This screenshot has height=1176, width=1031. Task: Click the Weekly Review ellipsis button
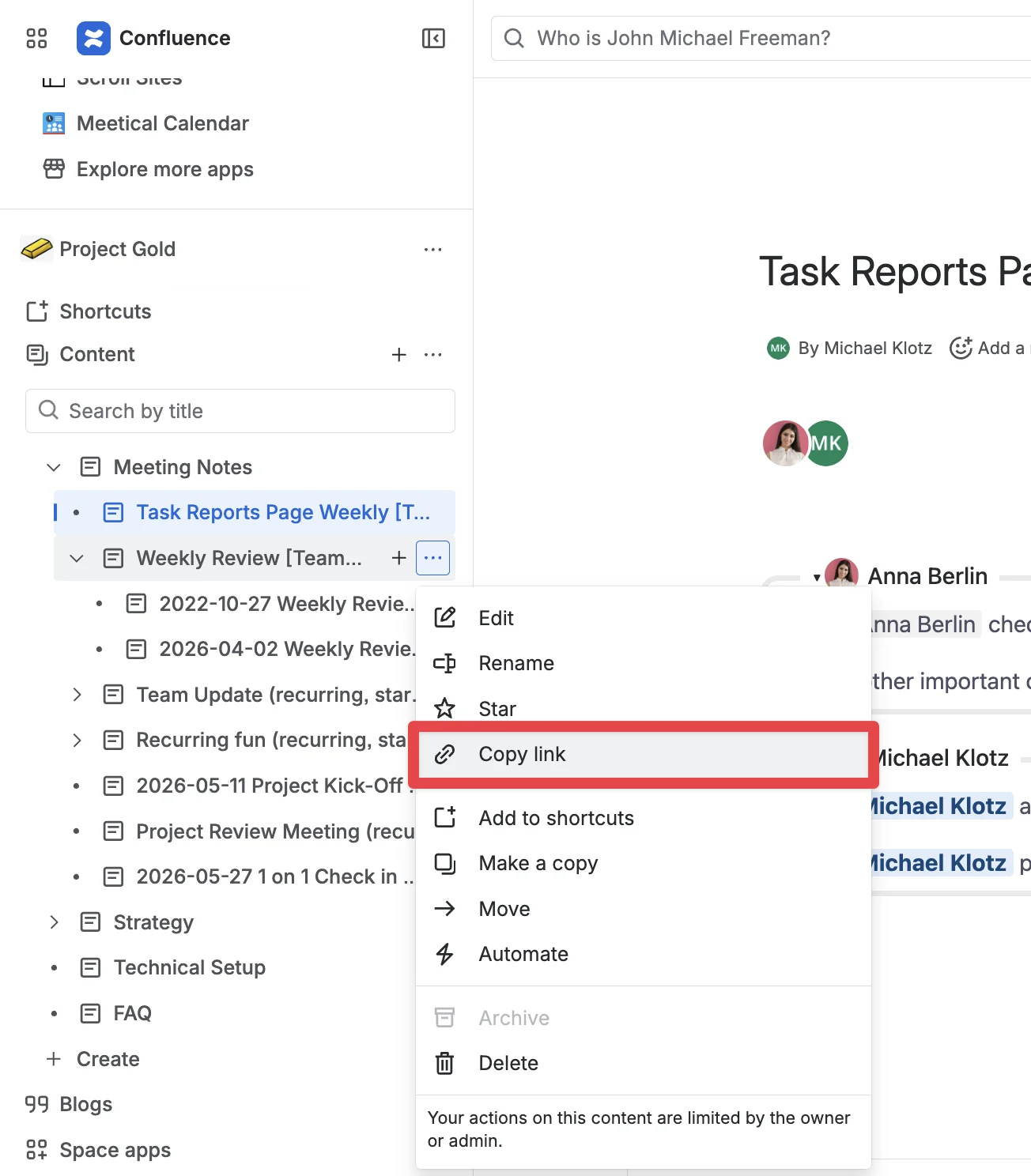pyautogui.click(x=432, y=558)
